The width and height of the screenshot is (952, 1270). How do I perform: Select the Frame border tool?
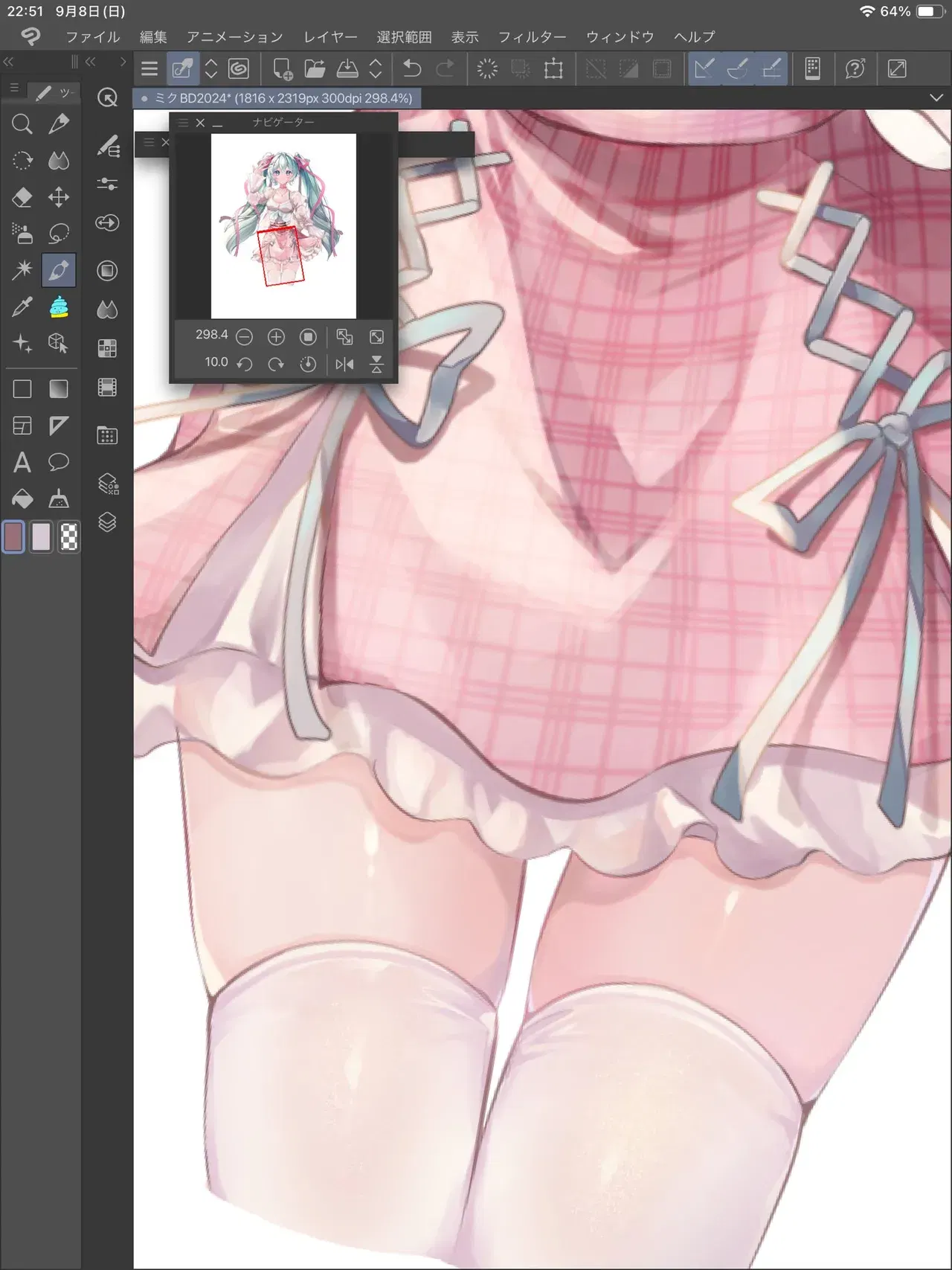coord(22,426)
